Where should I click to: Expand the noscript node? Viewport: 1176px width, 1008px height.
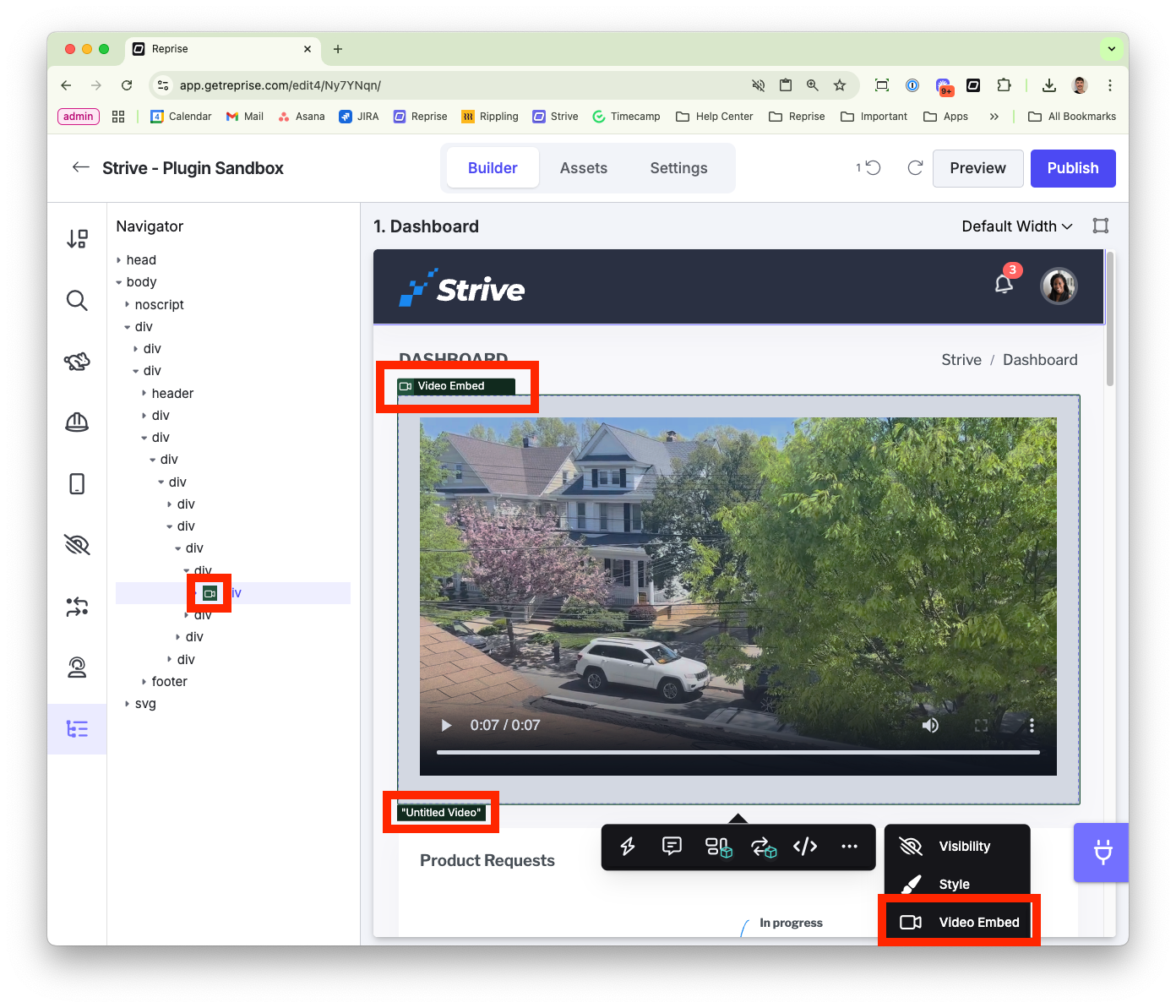(128, 304)
